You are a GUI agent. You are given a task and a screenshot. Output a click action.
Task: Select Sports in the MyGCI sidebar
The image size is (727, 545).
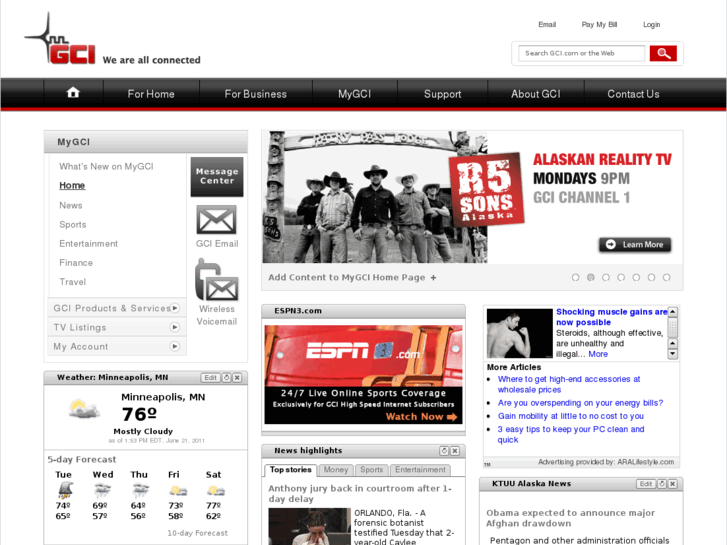pos(73,224)
